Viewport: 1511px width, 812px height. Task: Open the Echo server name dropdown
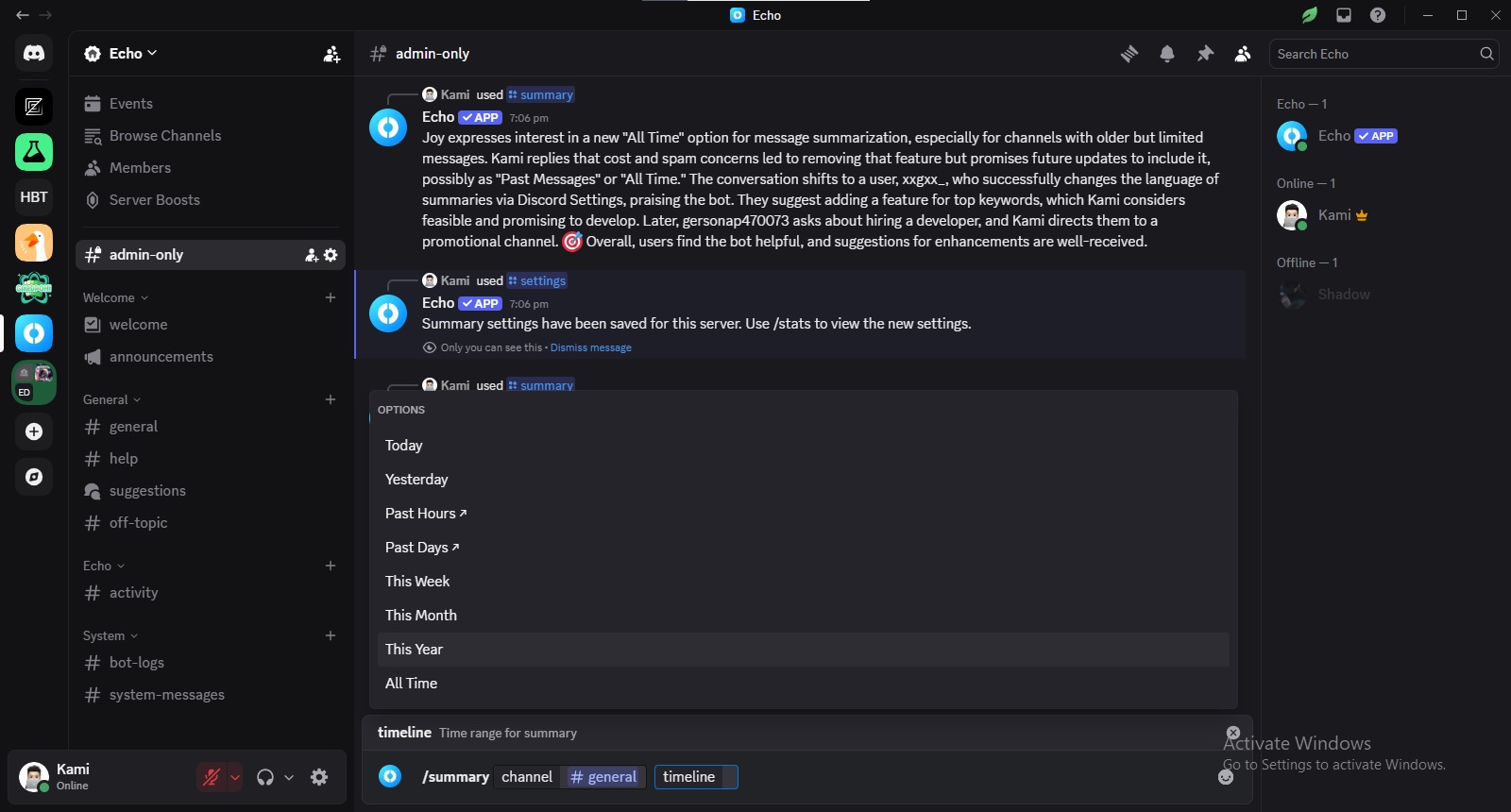coord(120,54)
